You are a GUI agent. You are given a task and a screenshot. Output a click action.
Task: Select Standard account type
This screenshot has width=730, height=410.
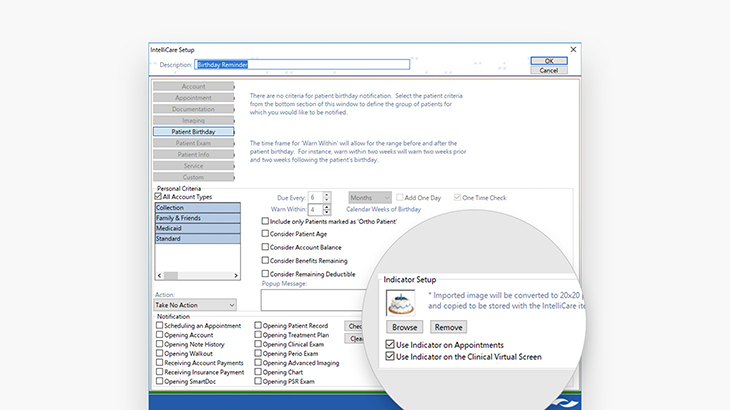pos(197,238)
